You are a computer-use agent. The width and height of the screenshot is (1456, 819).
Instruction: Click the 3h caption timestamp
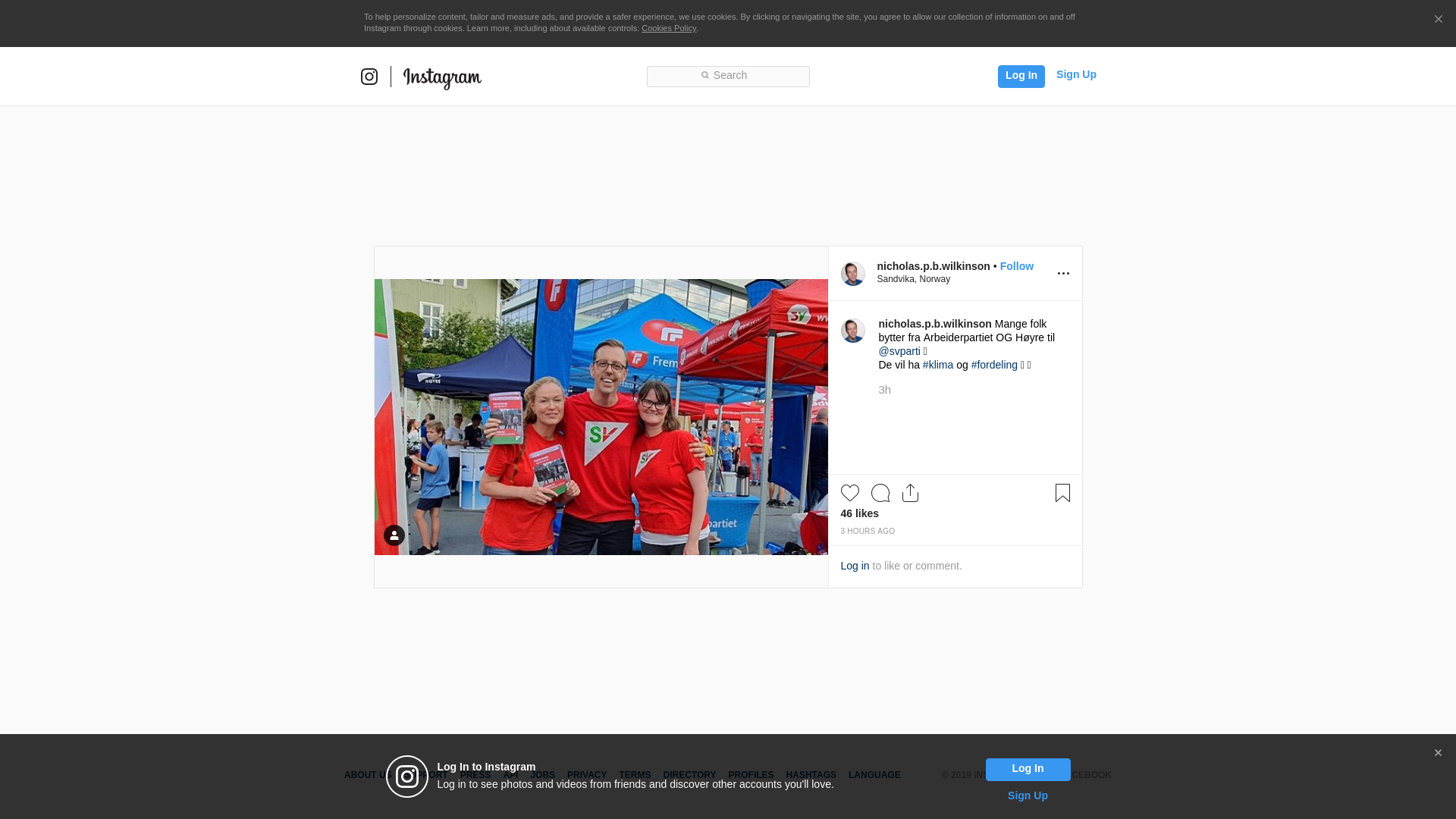pos(885,390)
